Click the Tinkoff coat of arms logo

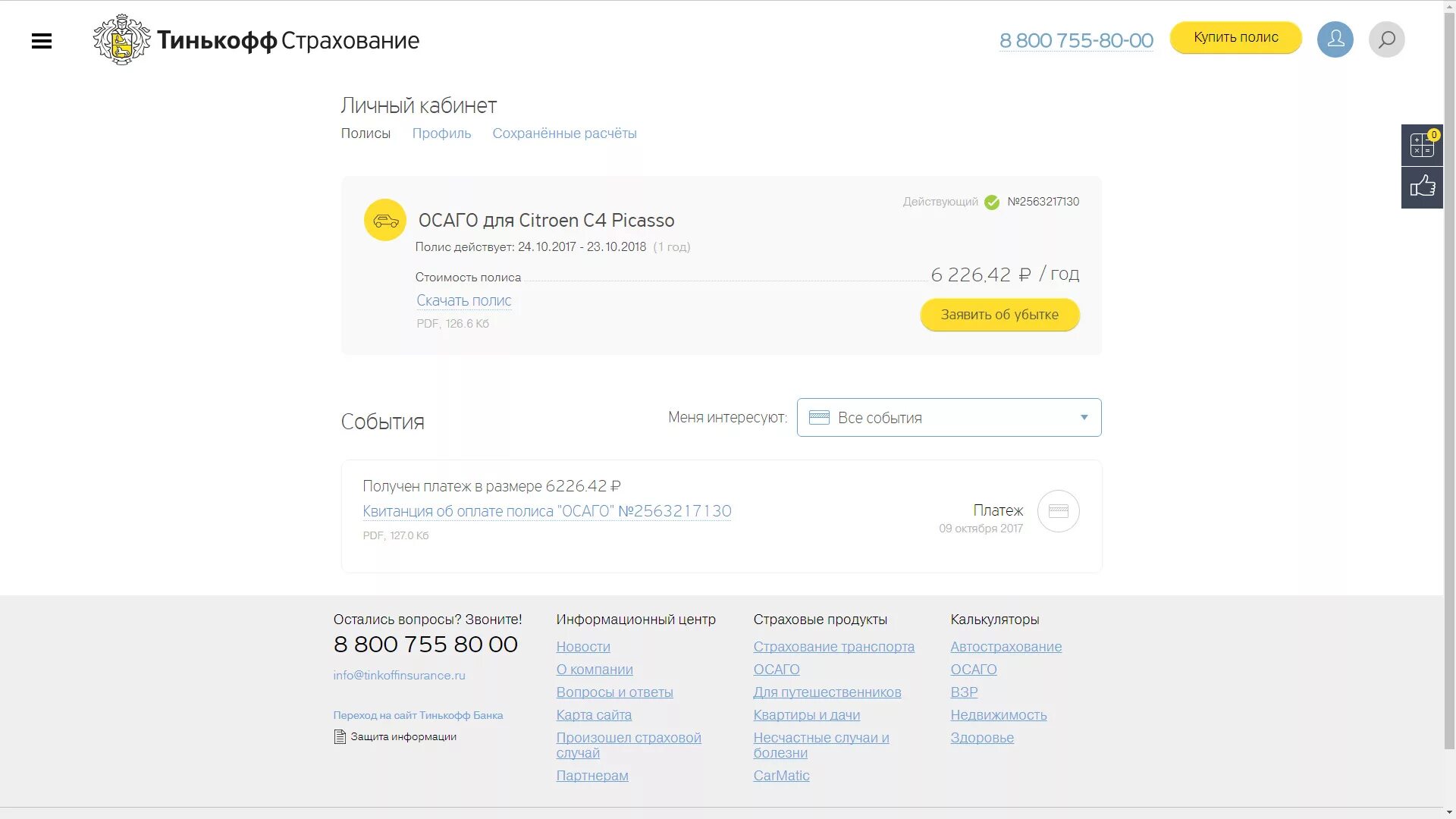[x=121, y=39]
